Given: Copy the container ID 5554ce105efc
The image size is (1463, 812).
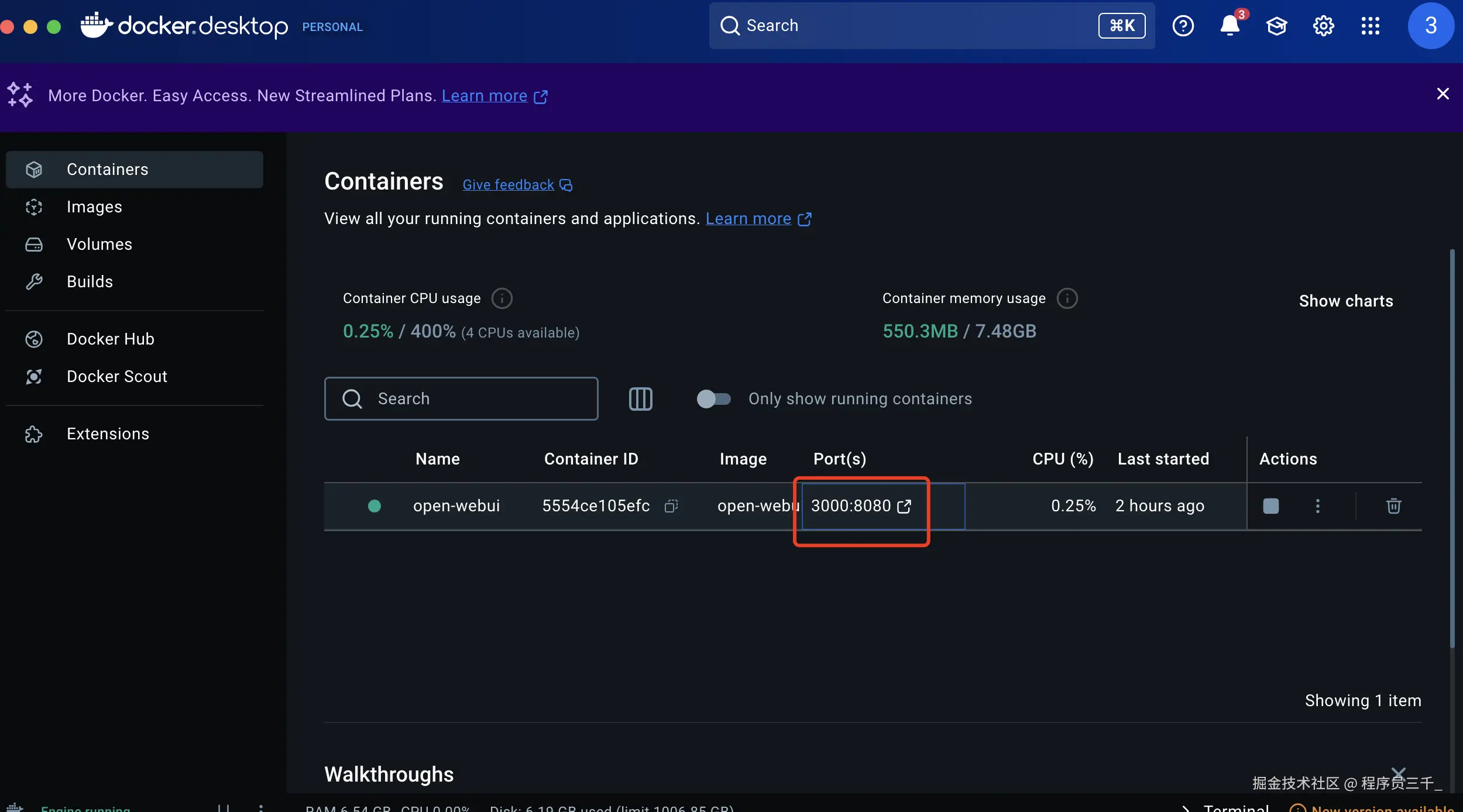Looking at the screenshot, I should pyautogui.click(x=671, y=505).
